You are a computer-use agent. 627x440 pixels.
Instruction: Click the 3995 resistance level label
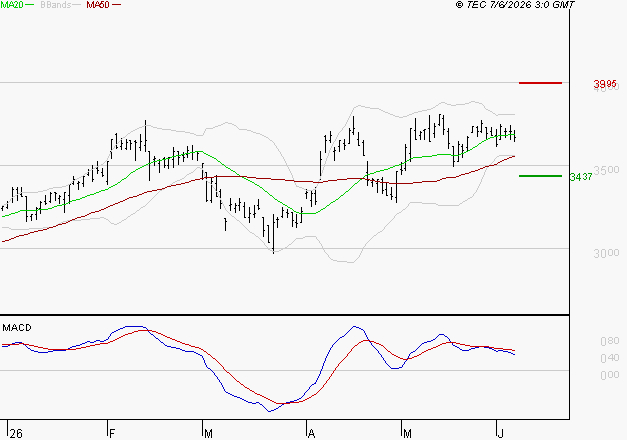[x=605, y=84]
